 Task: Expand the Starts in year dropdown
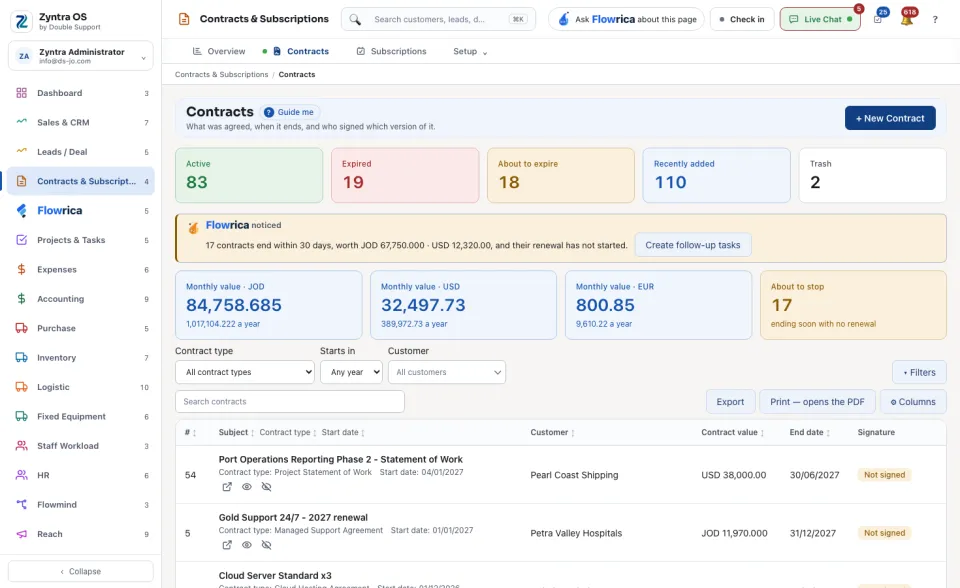[351, 372]
